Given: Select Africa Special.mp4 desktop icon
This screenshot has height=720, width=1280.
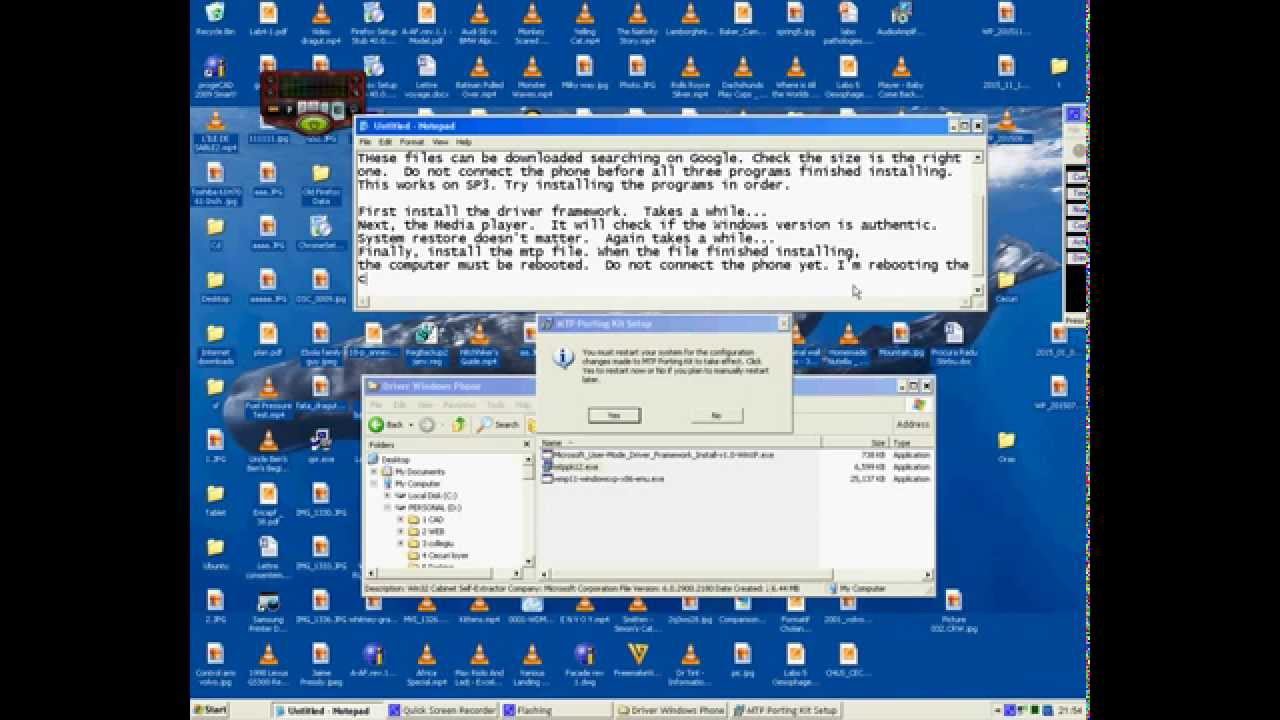Looking at the screenshot, I should click(x=426, y=666).
